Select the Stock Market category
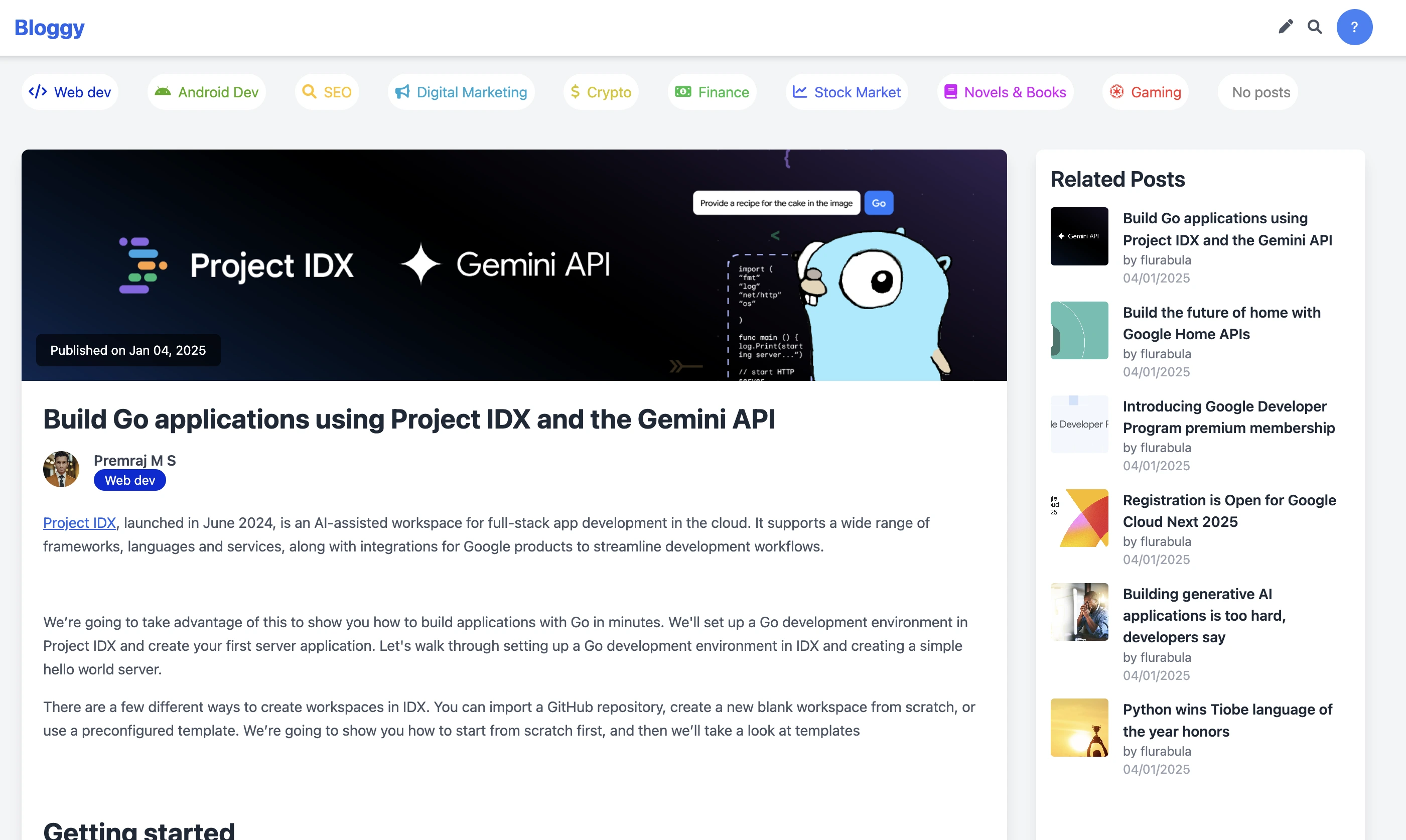Image resolution: width=1406 pixels, height=840 pixels. [846, 92]
